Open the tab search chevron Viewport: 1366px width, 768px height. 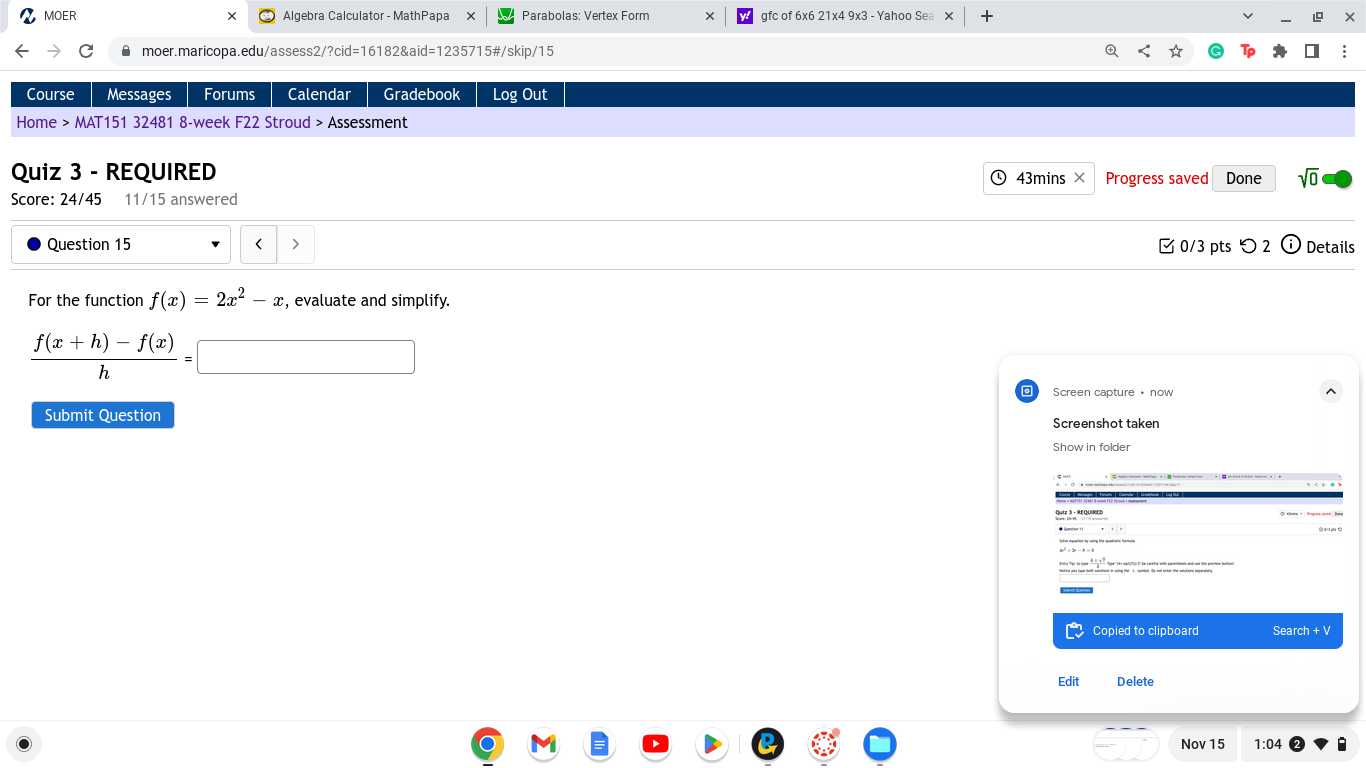pyautogui.click(x=1247, y=16)
